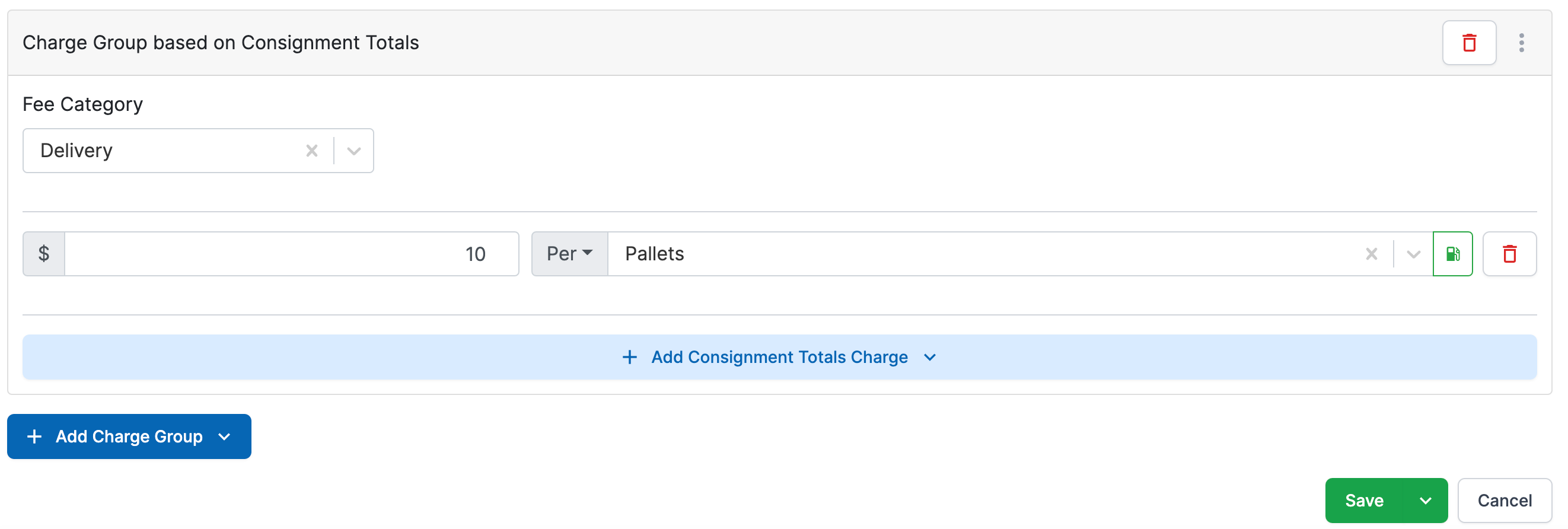
Task: Click the Pallets unit select field
Action: click(974, 254)
